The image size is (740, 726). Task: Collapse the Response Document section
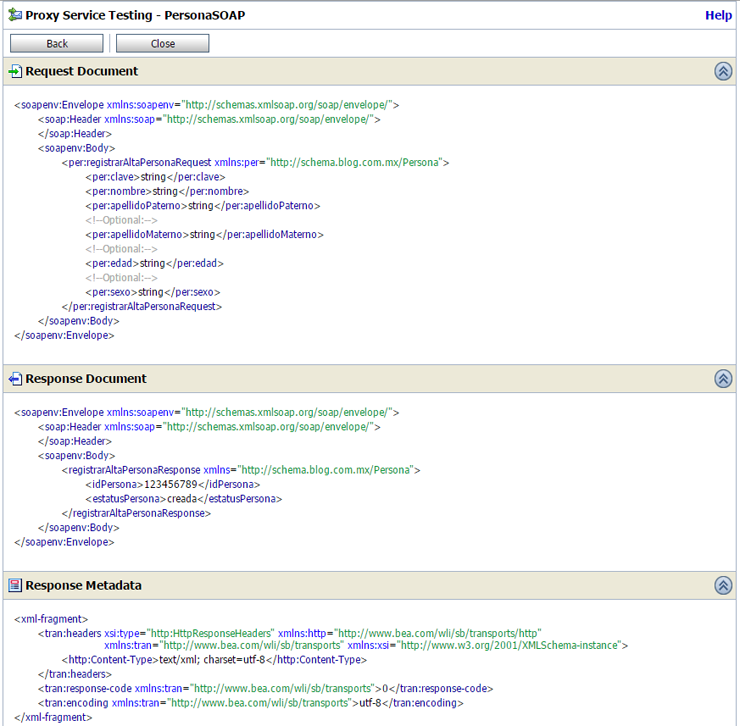click(723, 379)
